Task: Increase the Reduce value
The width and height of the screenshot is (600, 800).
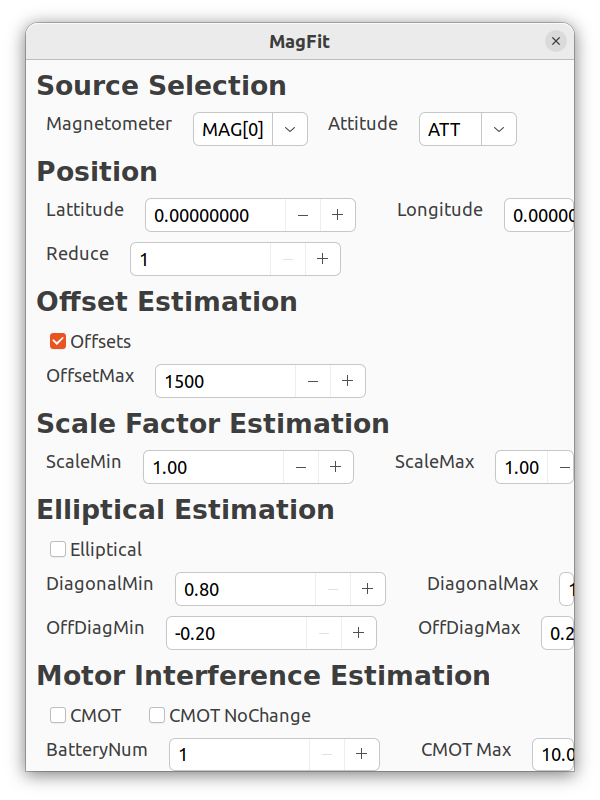Action: tap(322, 259)
